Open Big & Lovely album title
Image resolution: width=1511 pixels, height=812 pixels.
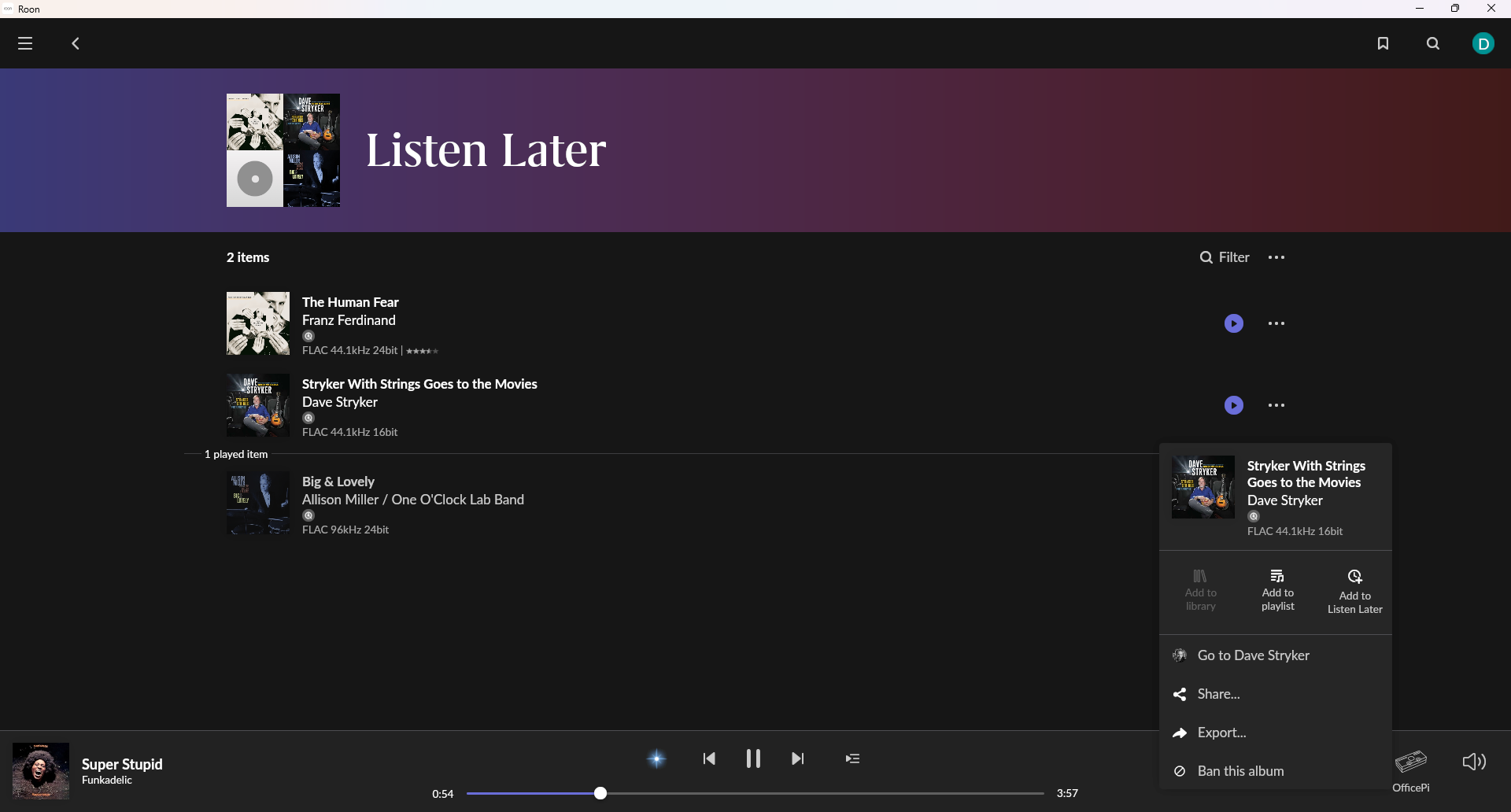tap(338, 482)
